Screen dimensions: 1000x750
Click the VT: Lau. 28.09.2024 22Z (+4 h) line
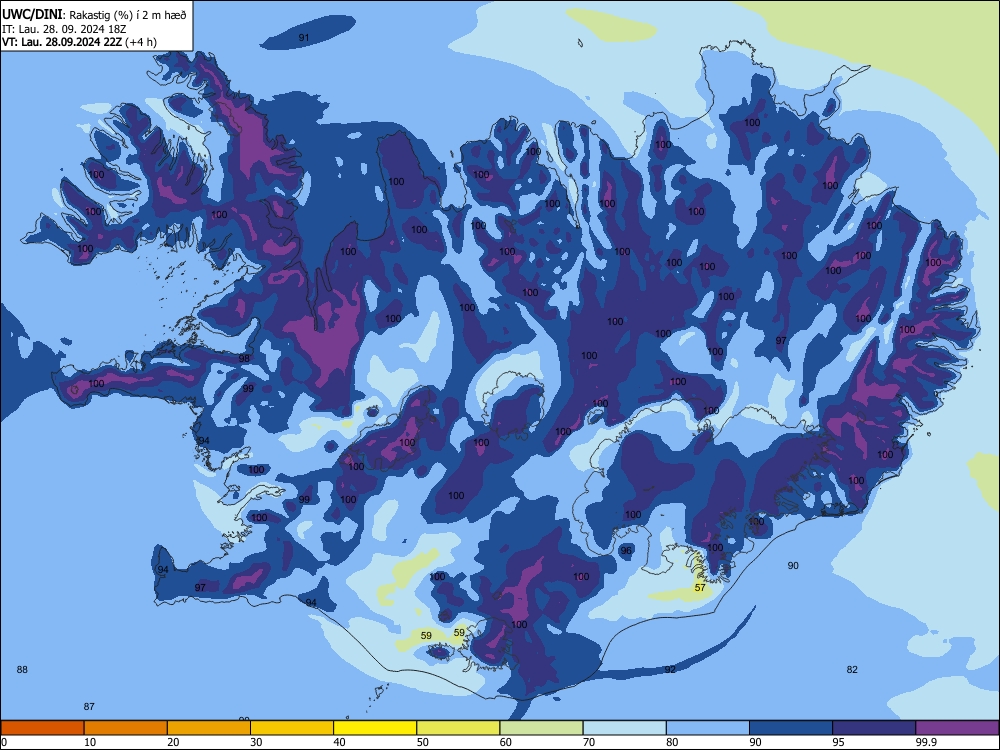(79, 42)
